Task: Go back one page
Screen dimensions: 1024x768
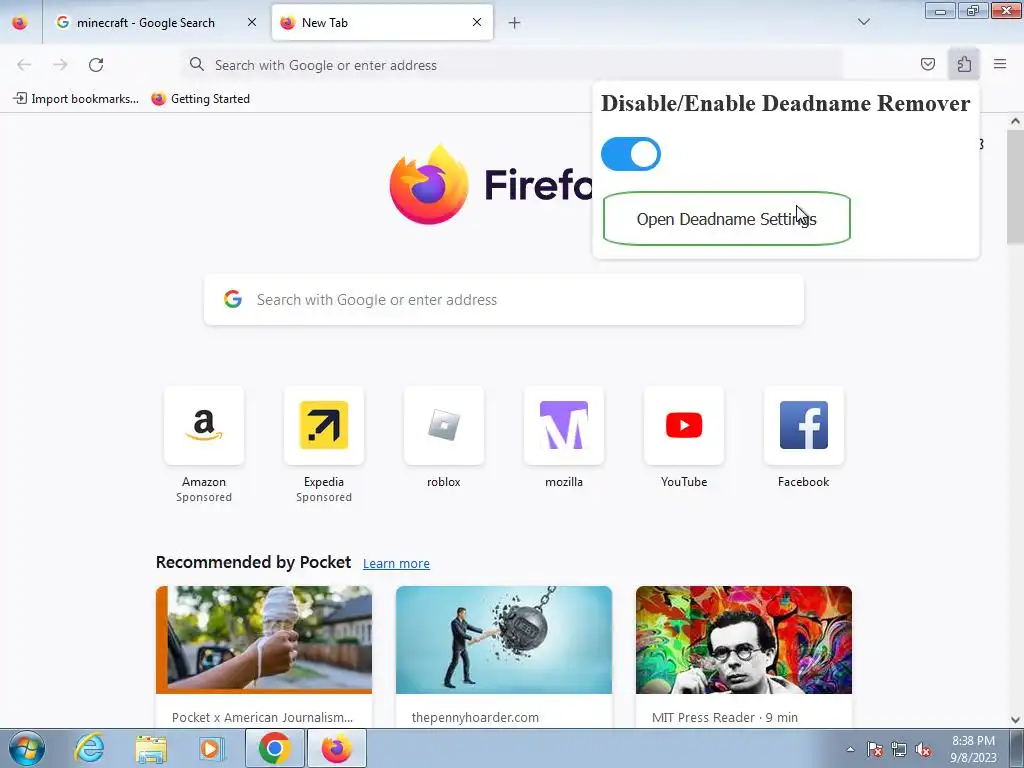Action: point(24,65)
